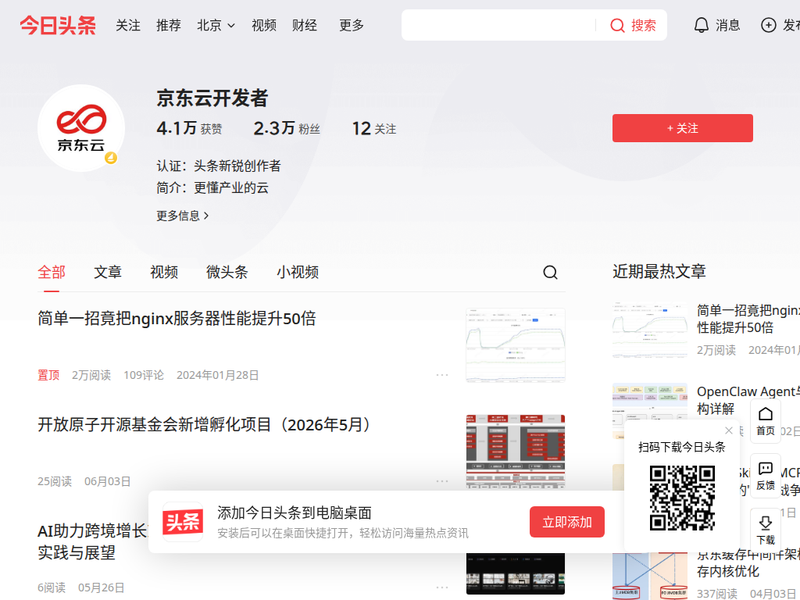Open more options for the nginx article
This screenshot has height=600, width=800.
coord(442,375)
